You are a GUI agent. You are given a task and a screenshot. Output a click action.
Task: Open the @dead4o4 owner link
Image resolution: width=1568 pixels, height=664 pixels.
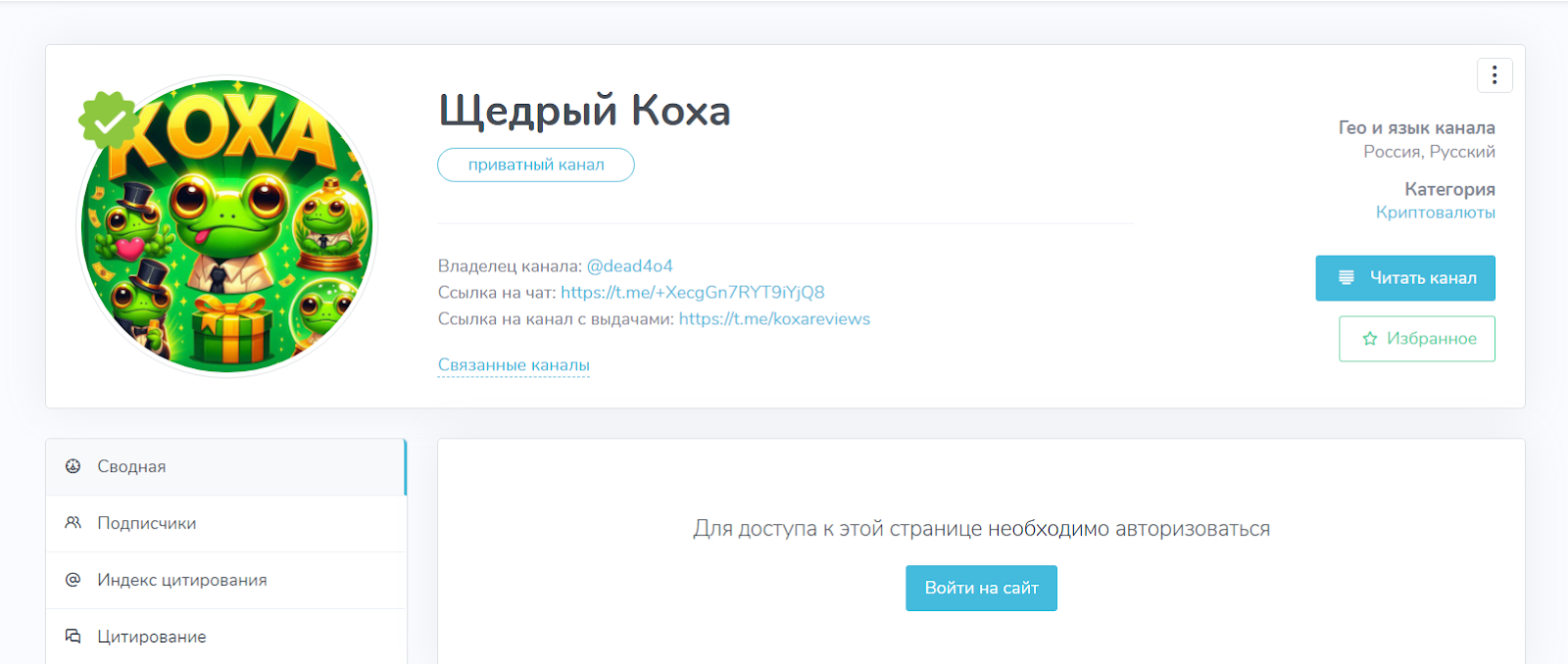pyautogui.click(x=629, y=266)
